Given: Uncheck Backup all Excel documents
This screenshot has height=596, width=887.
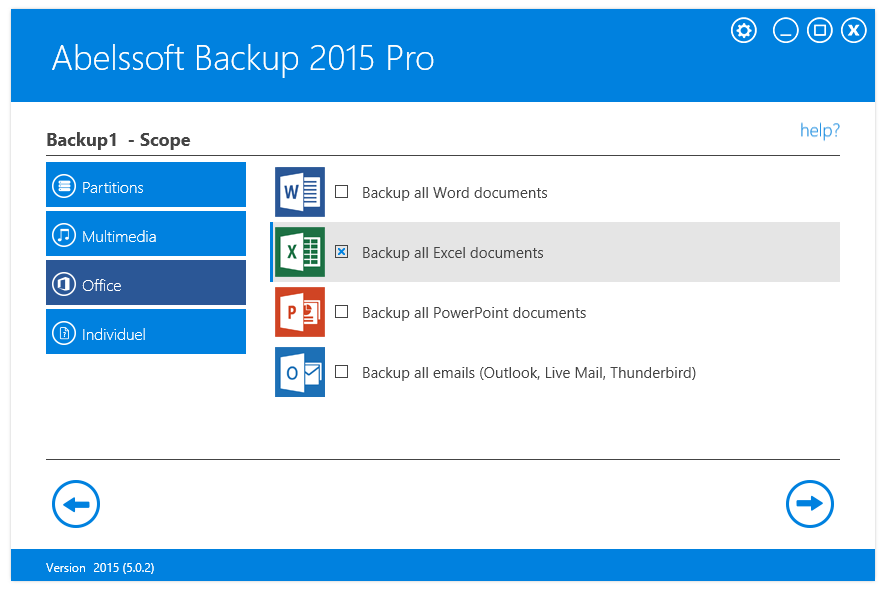Looking at the screenshot, I should click(342, 252).
